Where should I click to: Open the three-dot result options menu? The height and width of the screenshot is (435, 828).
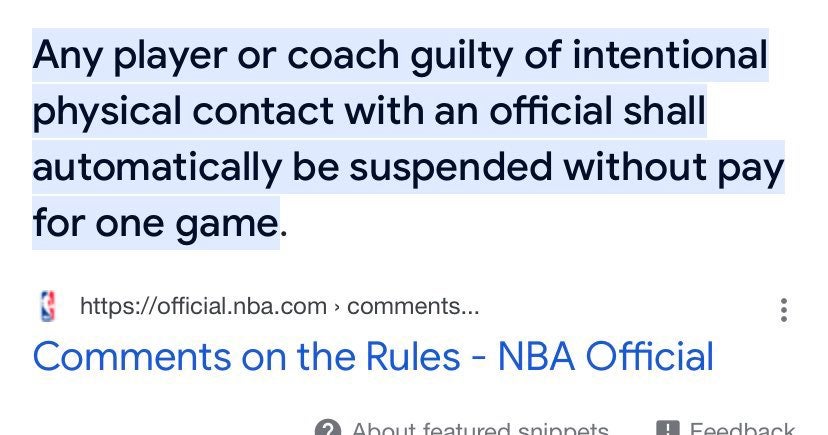tap(783, 309)
